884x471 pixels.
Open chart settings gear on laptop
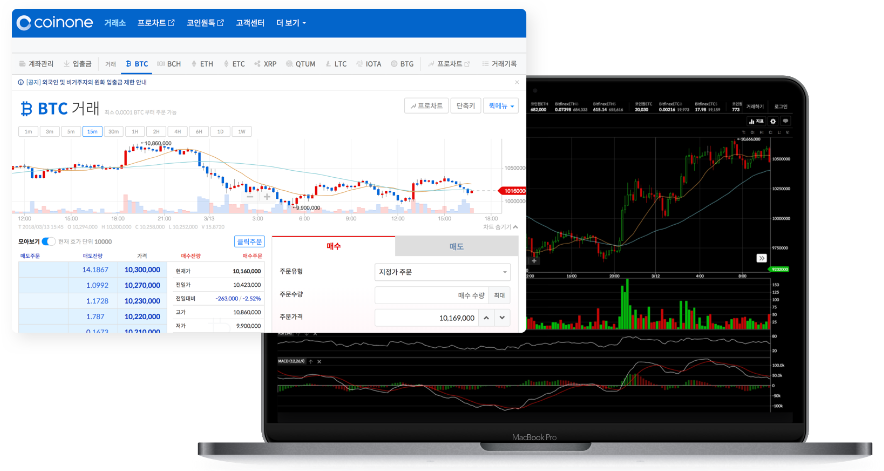tap(773, 121)
